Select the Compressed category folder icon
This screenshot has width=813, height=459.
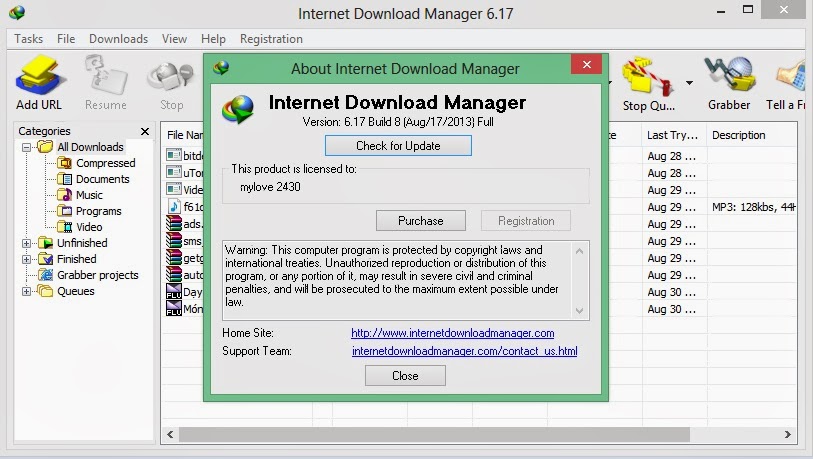(65, 163)
